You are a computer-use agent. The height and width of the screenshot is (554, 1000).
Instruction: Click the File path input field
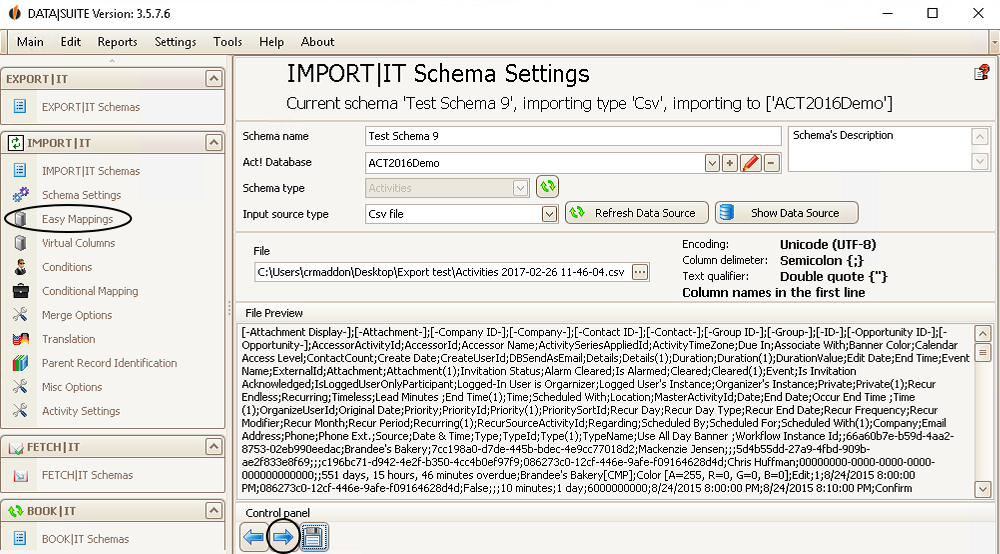pos(443,272)
